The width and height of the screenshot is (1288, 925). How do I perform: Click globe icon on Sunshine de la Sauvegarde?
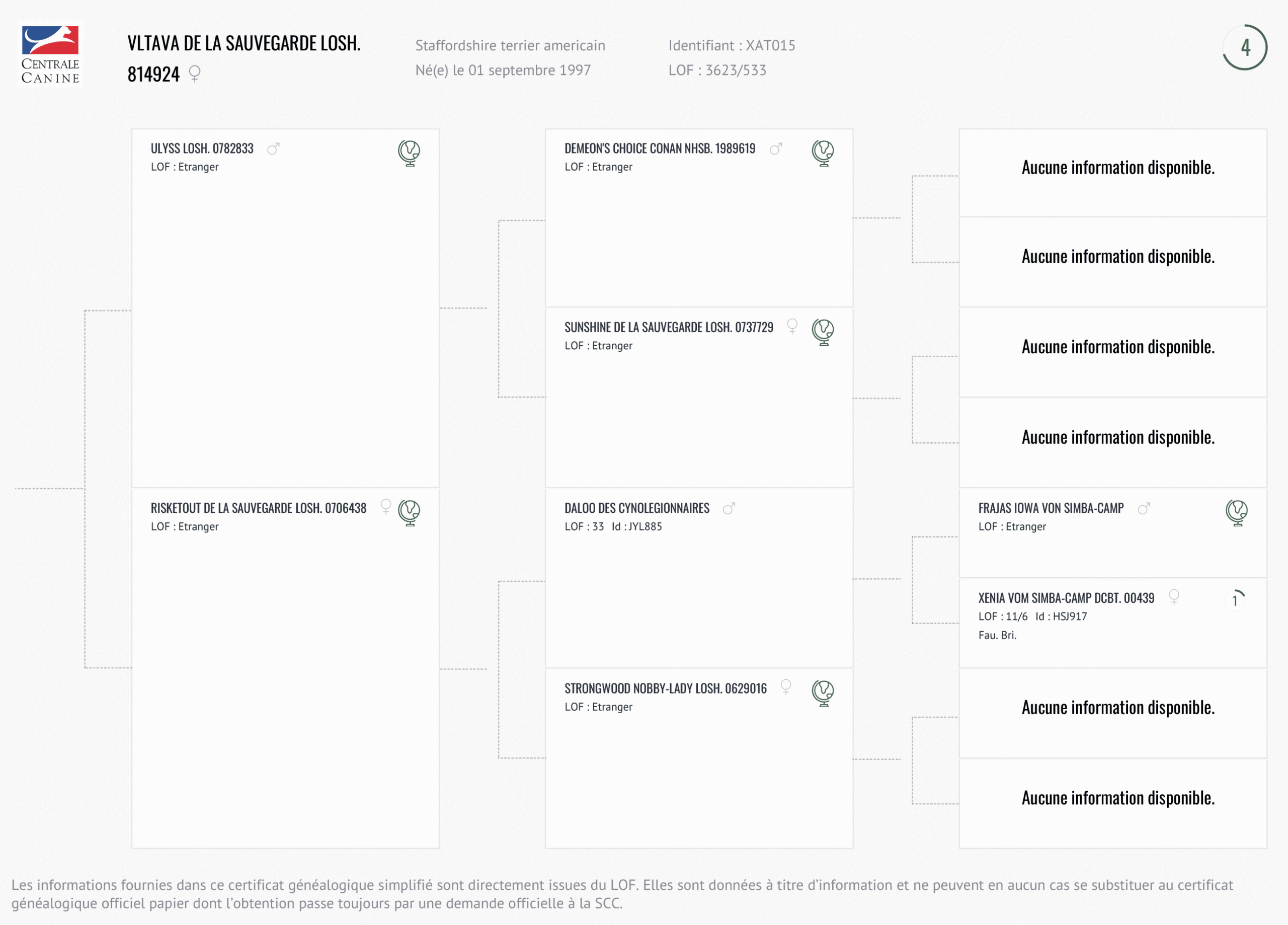click(822, 332)
